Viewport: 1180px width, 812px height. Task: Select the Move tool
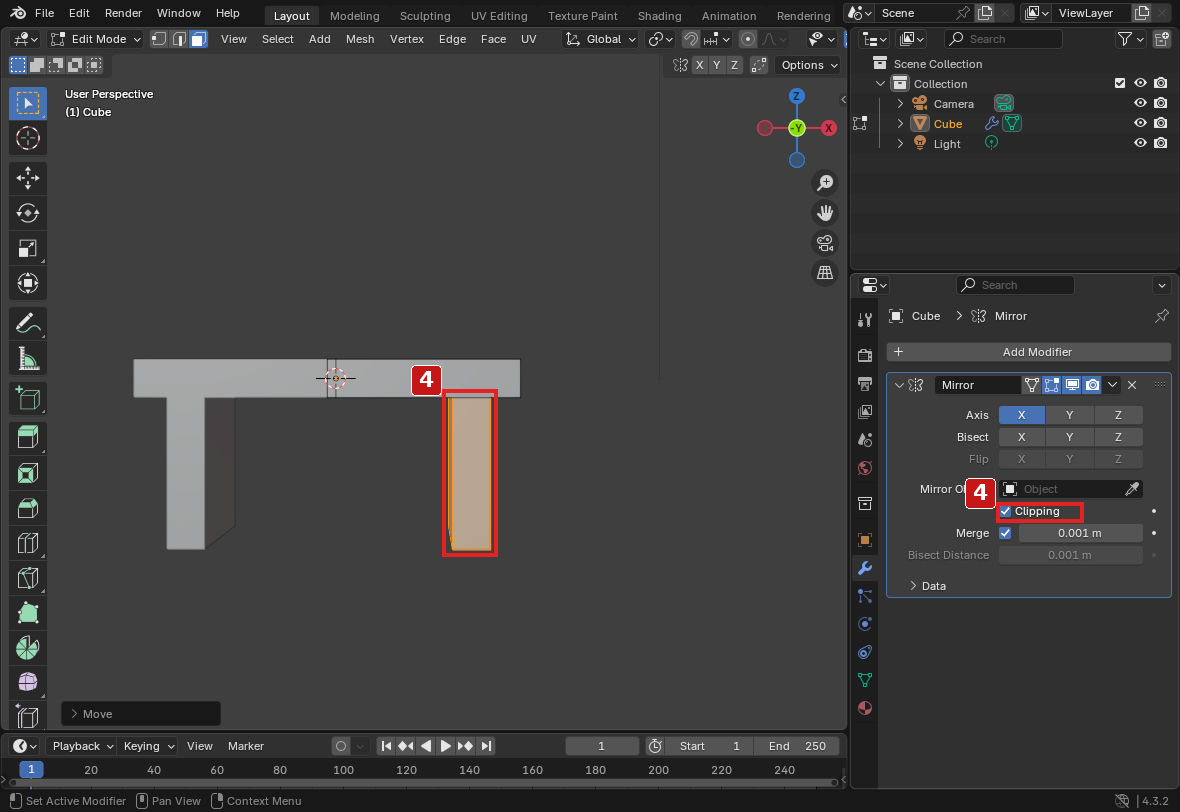click(x=28, y=178)
